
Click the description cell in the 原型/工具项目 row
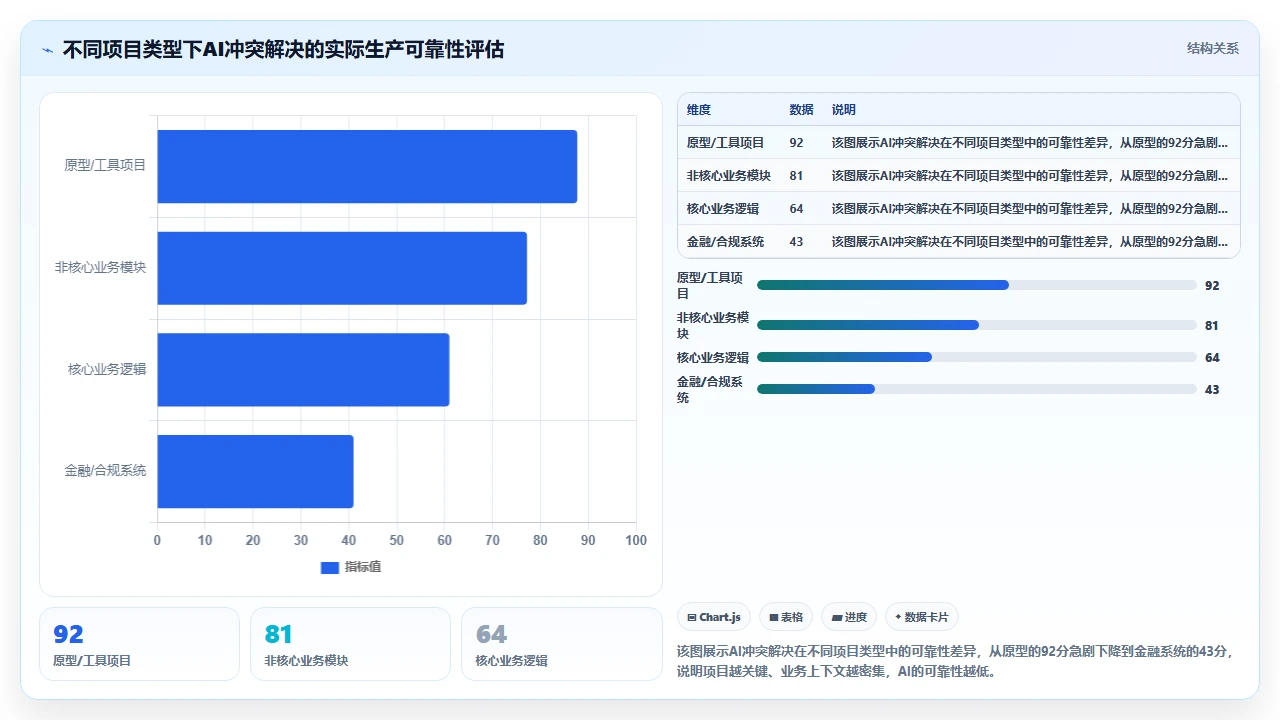point(1030,143)
